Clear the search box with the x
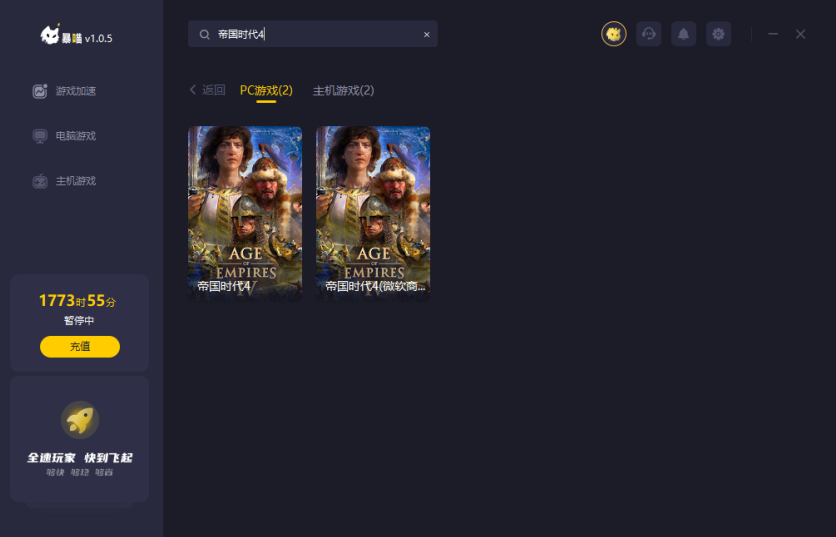The image size is (836, 537). pyautogui.click(x=427, y=35)
